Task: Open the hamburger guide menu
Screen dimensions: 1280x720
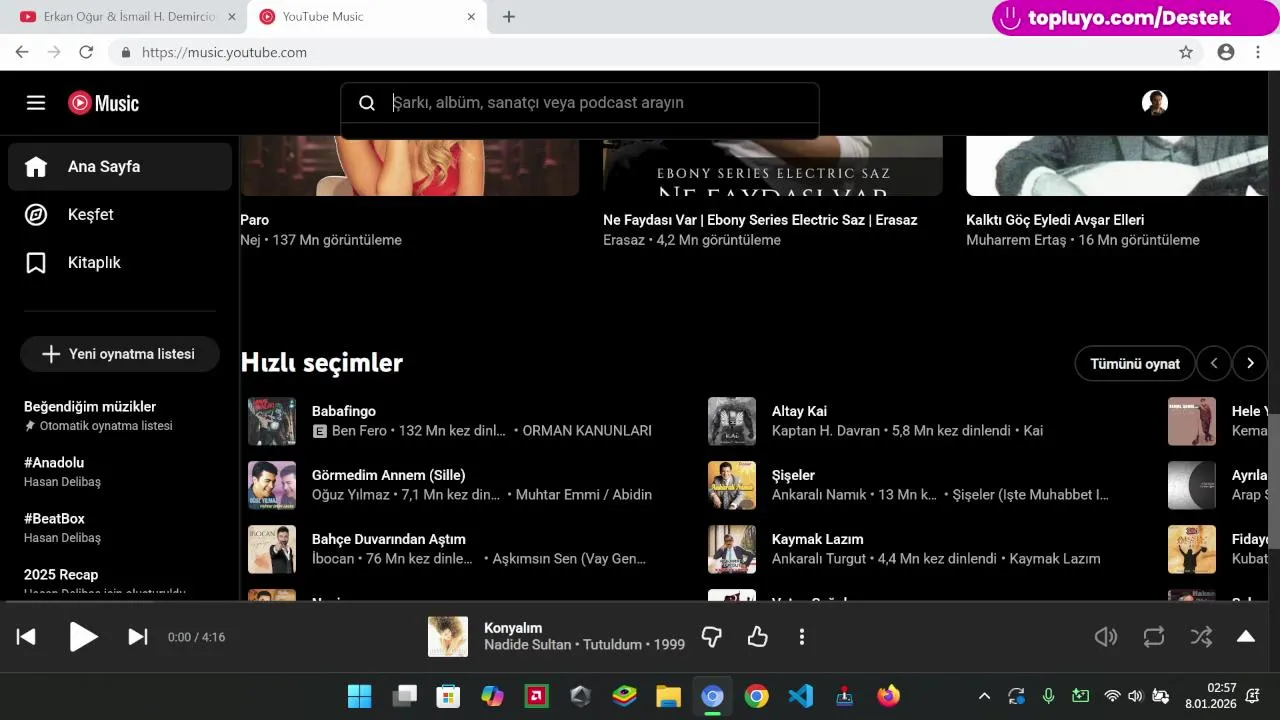Action: click(x=36, y=103)
